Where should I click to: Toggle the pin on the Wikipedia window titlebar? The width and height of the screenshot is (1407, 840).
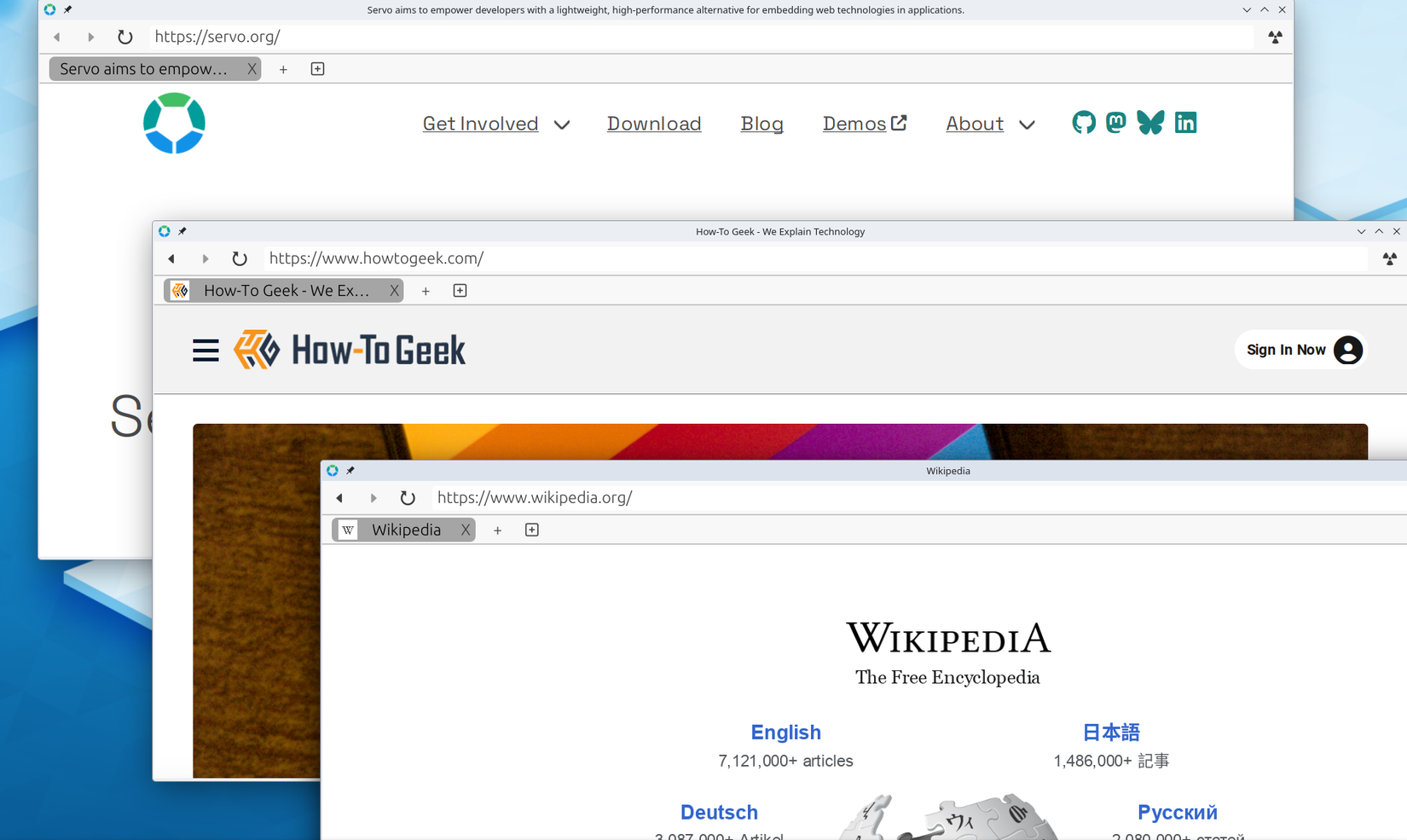pos(350,470)
